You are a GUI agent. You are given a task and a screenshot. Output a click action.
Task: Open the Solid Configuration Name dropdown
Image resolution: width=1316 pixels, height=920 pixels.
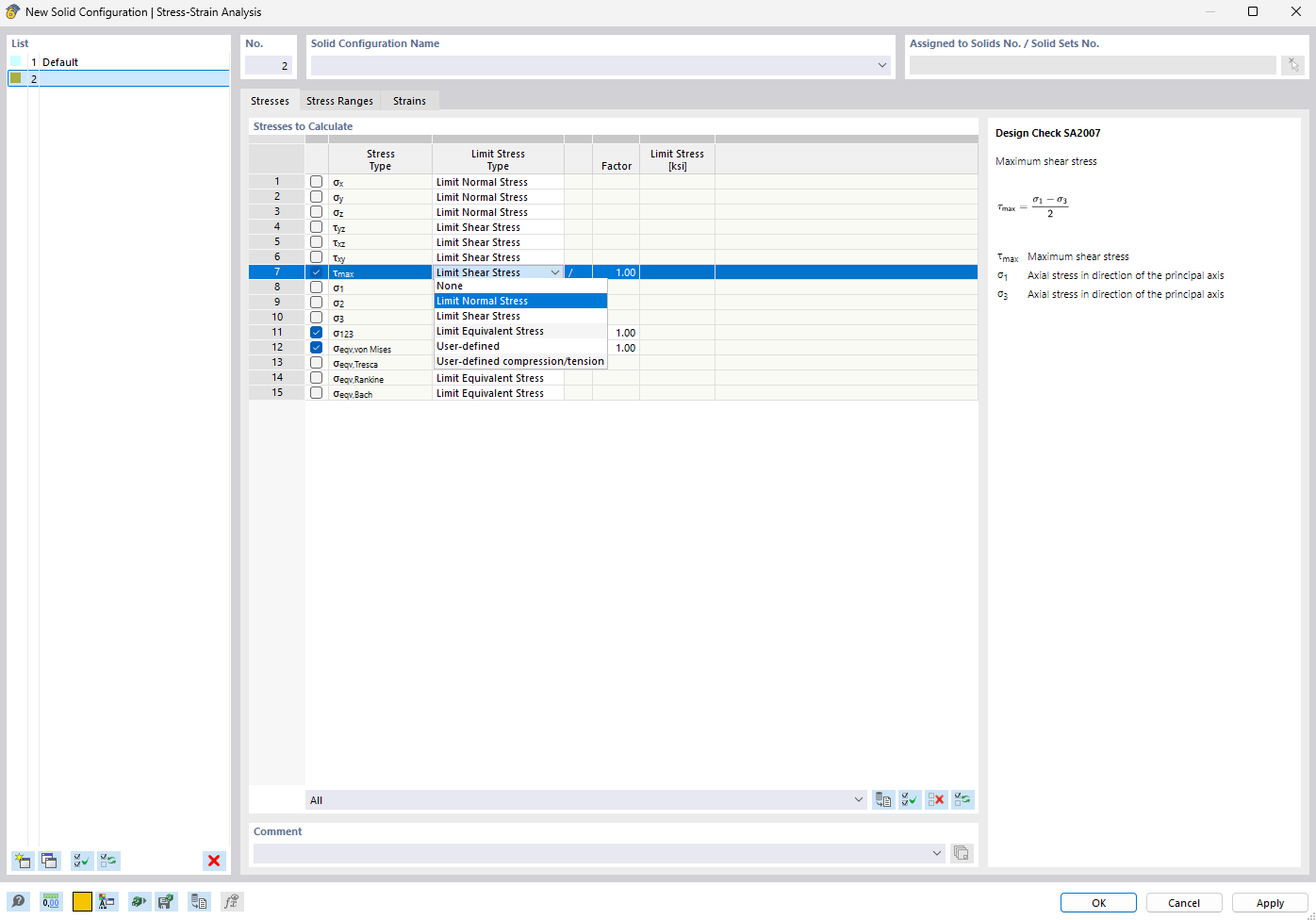point(881,65)
